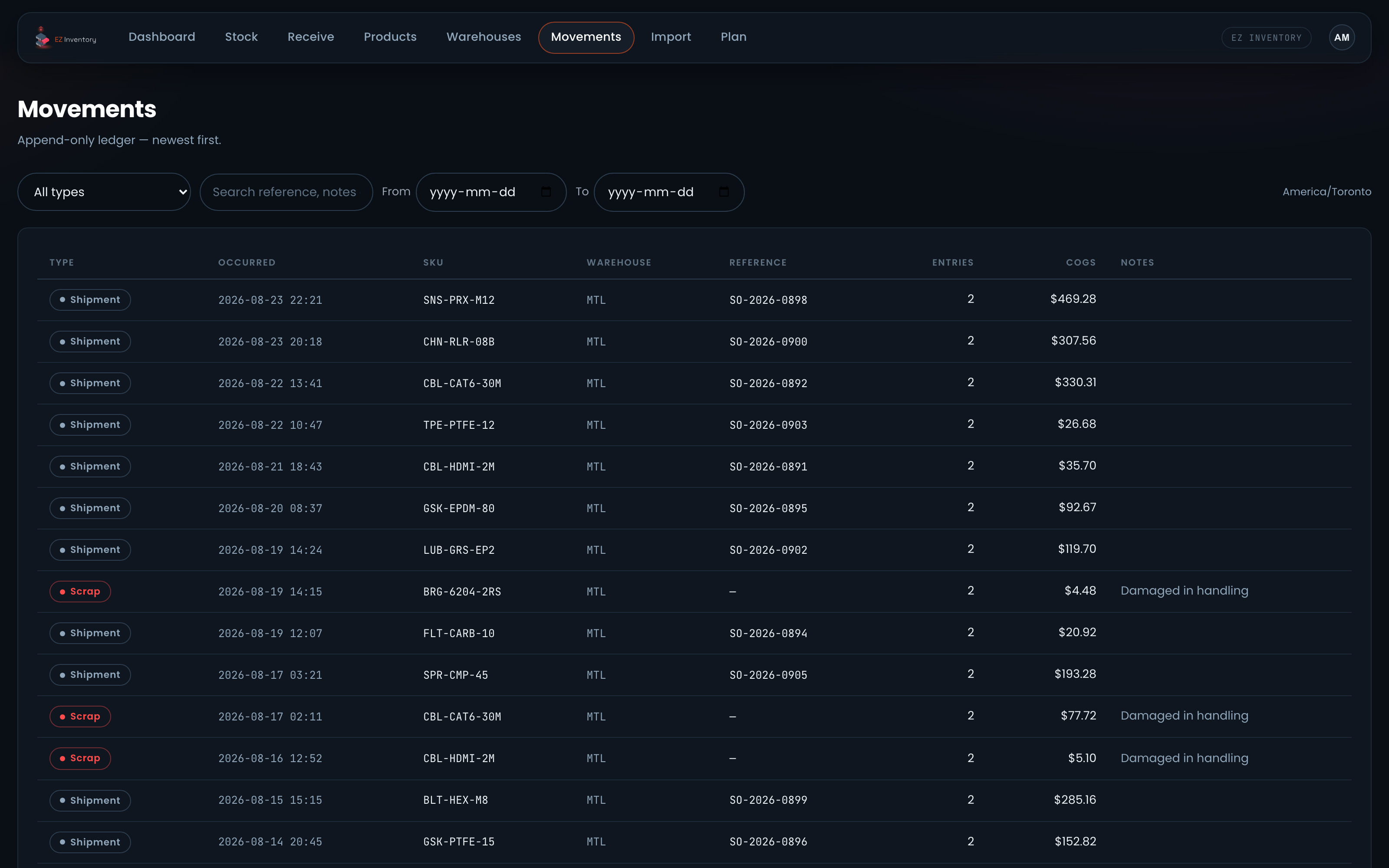The image size is (1389, 868).
Task: Click reference SO-2026-0896
Action: coord(768,842)
